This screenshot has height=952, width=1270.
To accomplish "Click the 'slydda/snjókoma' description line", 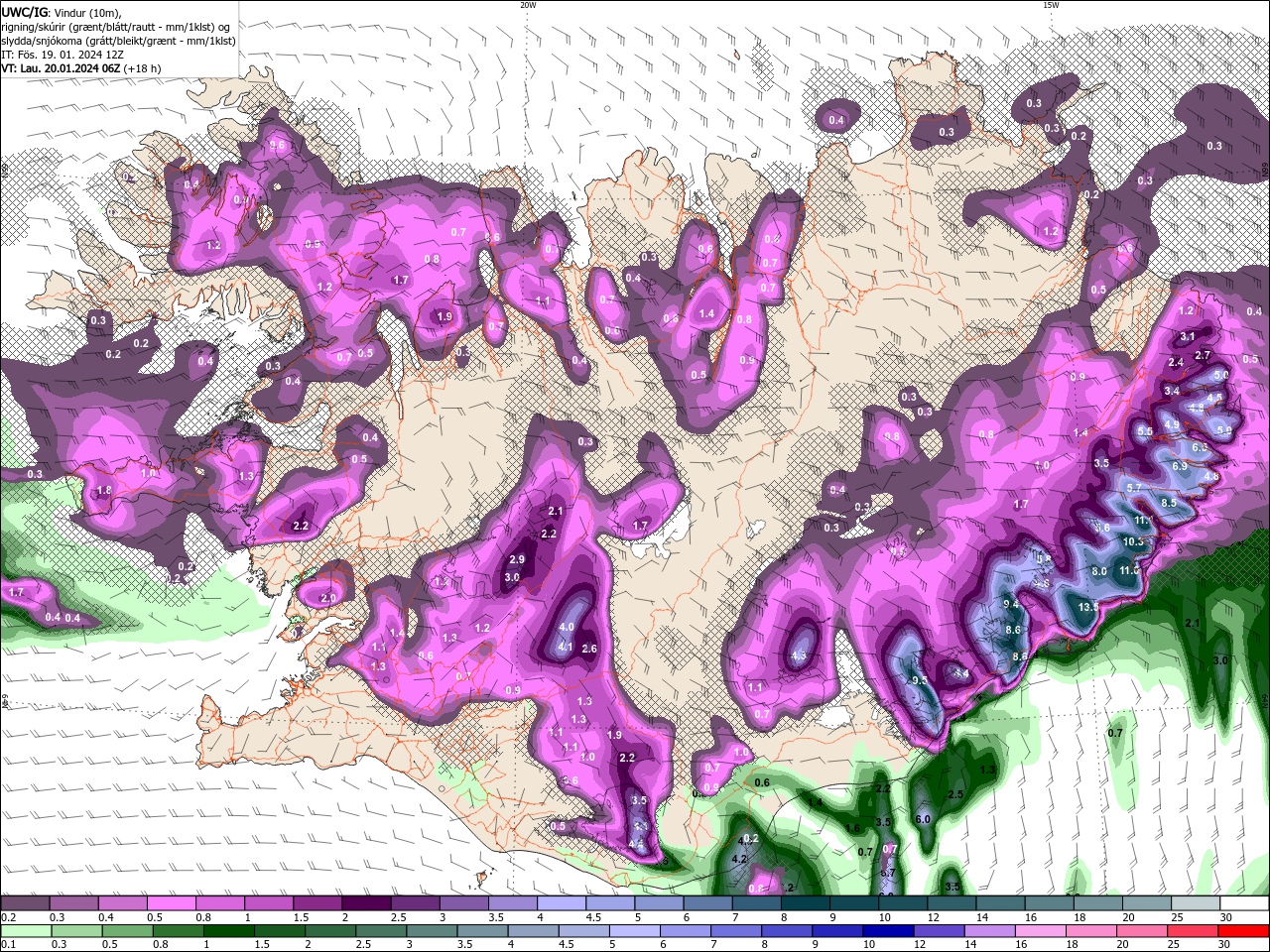I will click(118, 41).
